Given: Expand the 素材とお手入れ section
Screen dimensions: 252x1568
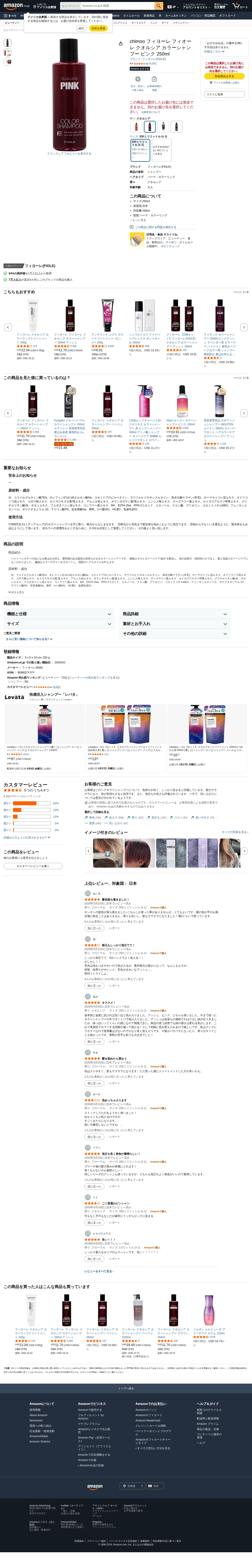Looking at the screenshot, I should click(175, 624).
